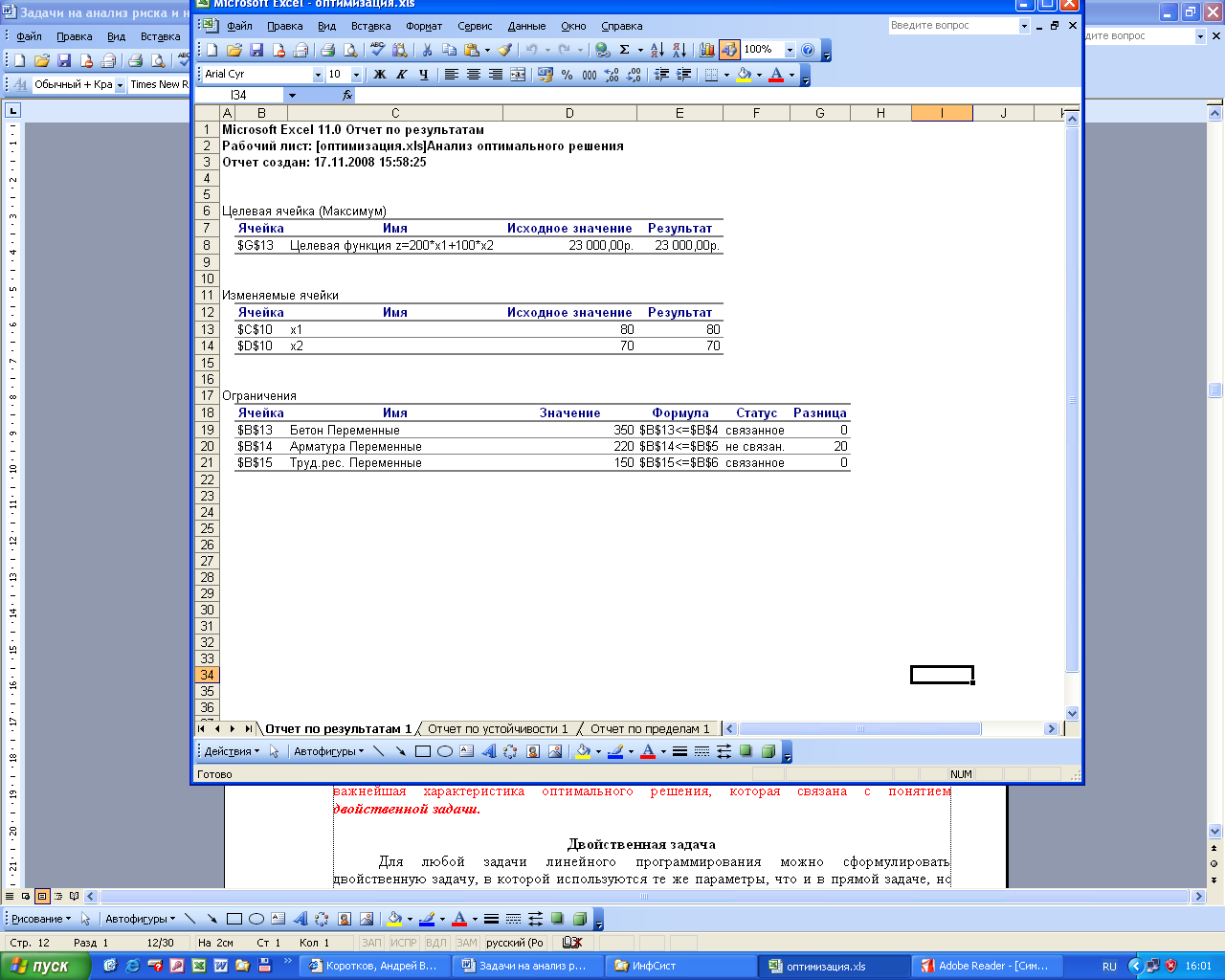
Task: Open the Сервис menu in Excel
Action: click(475, 26)
